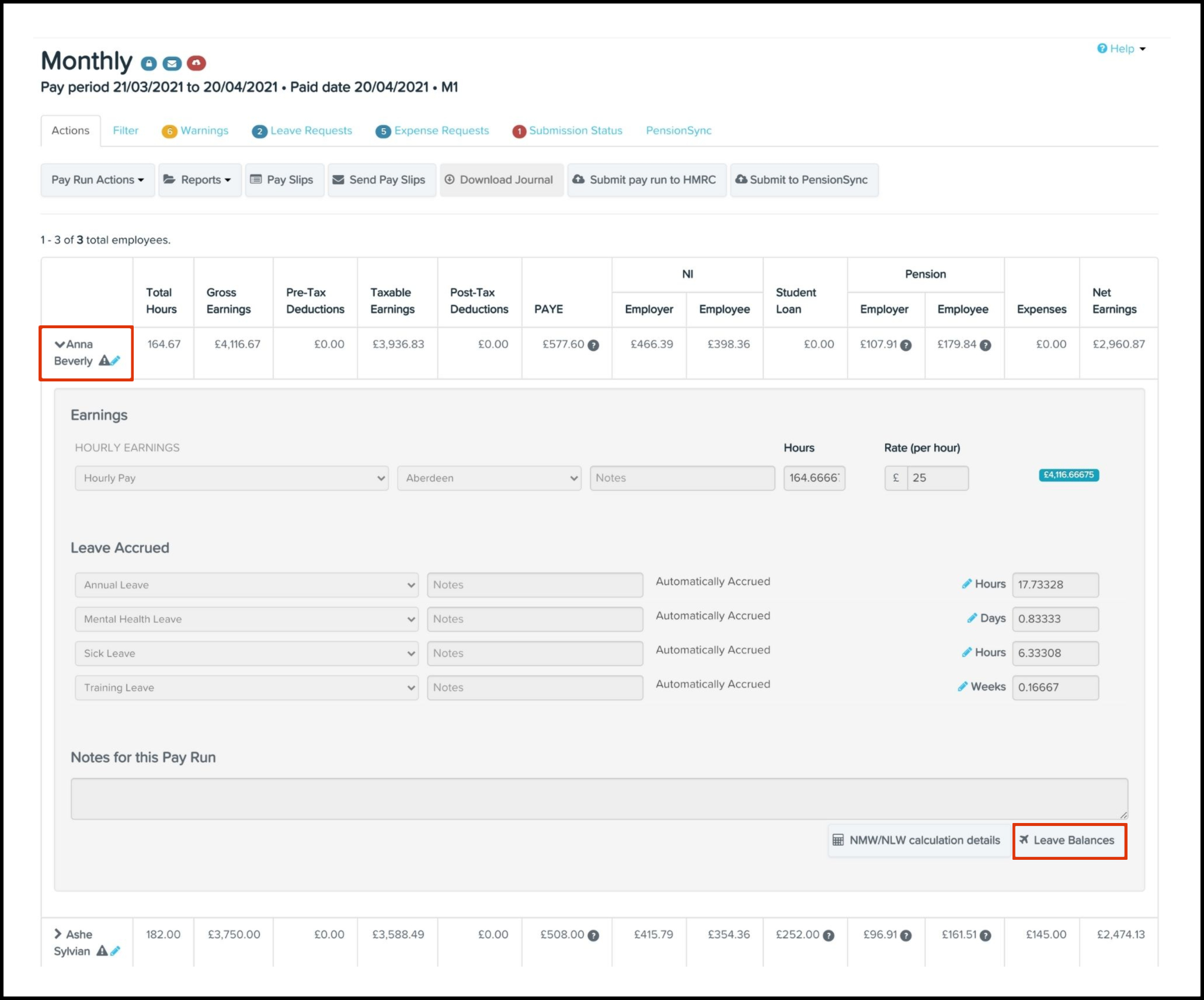Click the red cloud icon beside Monthly
Viewport: 1204px width, 1000px height.
(x=196, y=63)
